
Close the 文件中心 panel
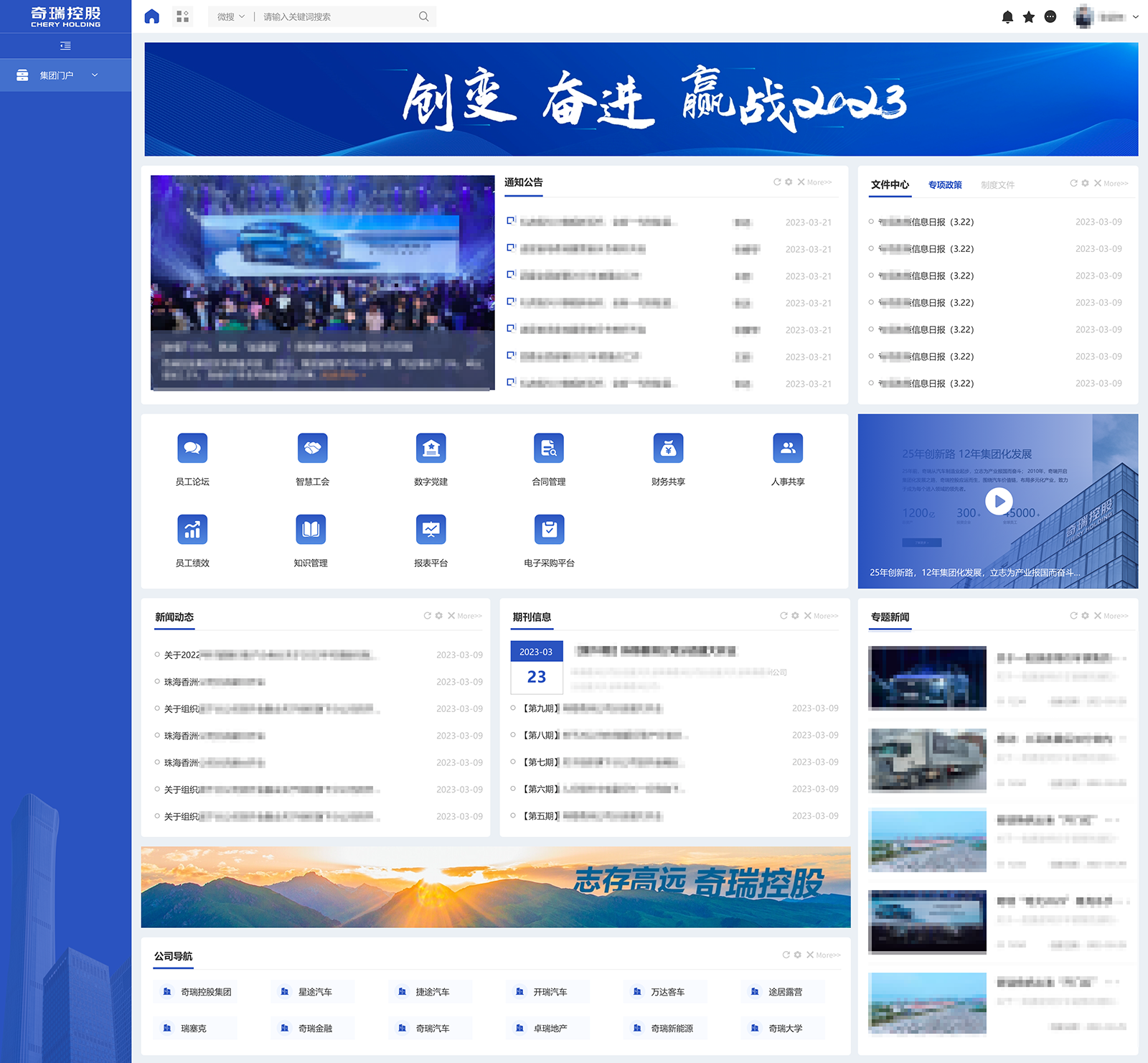tap(1097, 183)
